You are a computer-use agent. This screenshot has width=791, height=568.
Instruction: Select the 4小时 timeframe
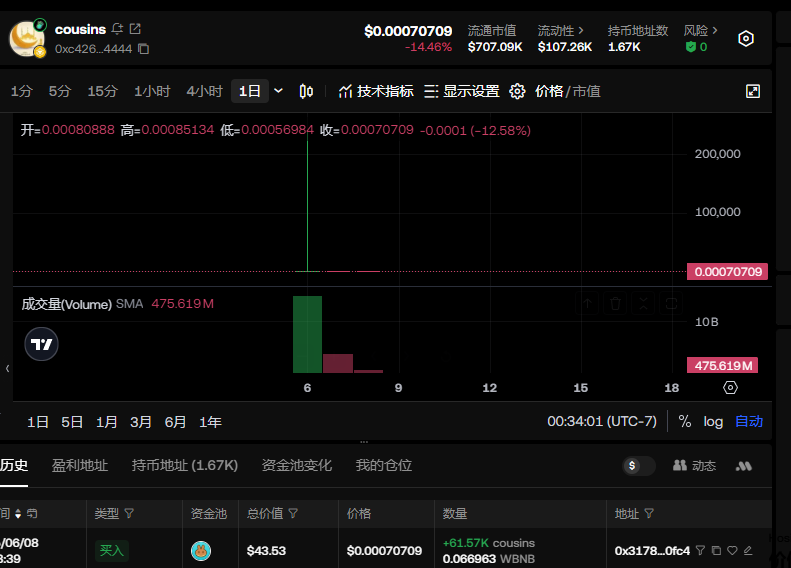[x=204, y=91]
